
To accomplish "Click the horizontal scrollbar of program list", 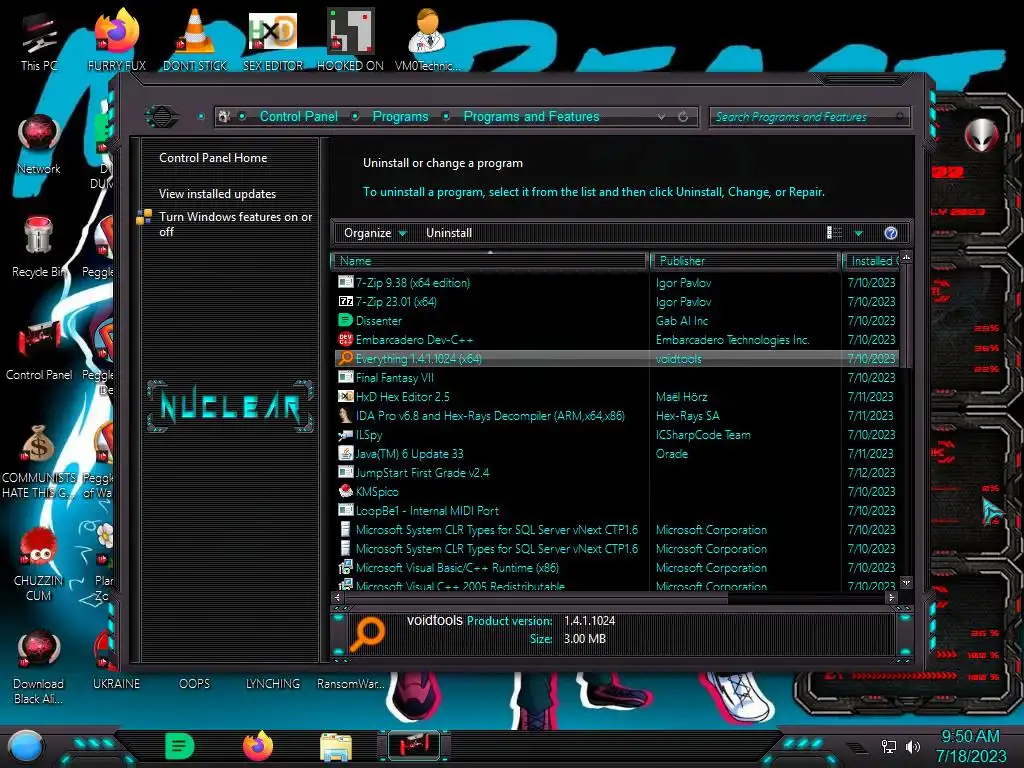I will 536,597.
